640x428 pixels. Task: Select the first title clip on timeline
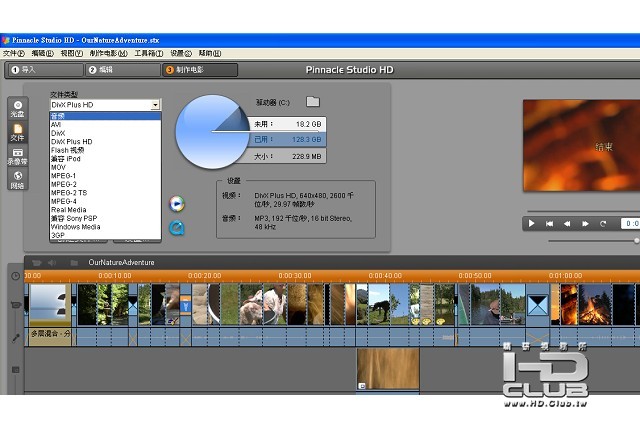click(50, 305)
